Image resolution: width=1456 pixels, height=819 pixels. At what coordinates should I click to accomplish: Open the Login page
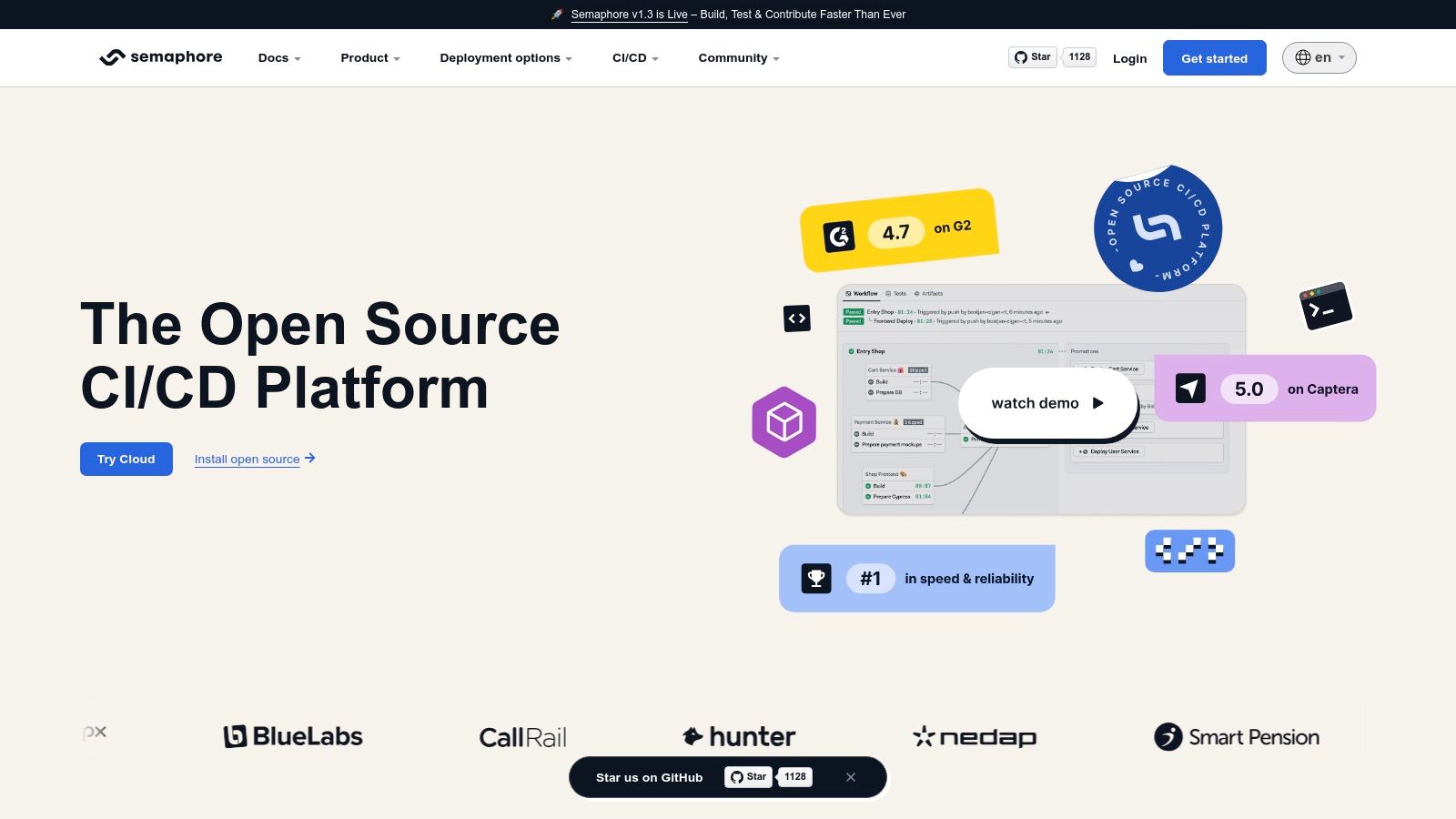point(1129,58)
